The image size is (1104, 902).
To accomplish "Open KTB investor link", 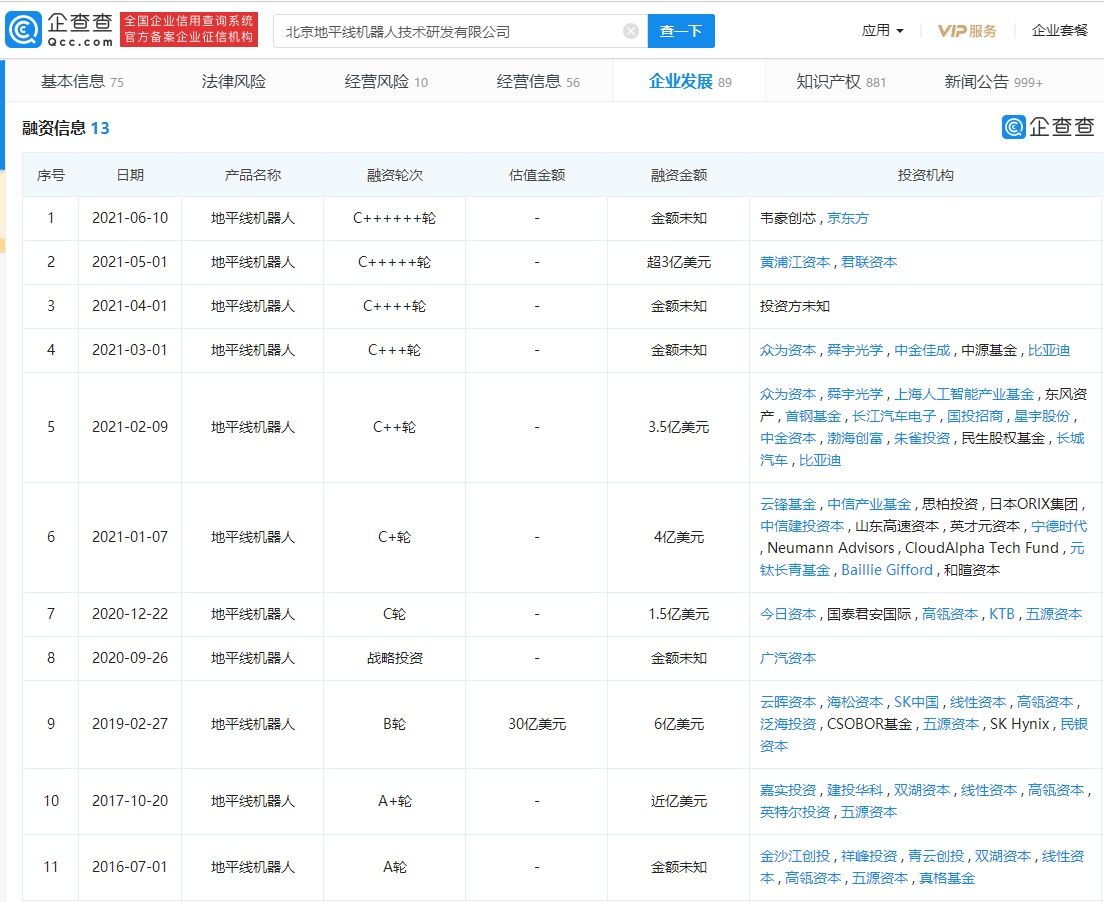I will 1001,614.
